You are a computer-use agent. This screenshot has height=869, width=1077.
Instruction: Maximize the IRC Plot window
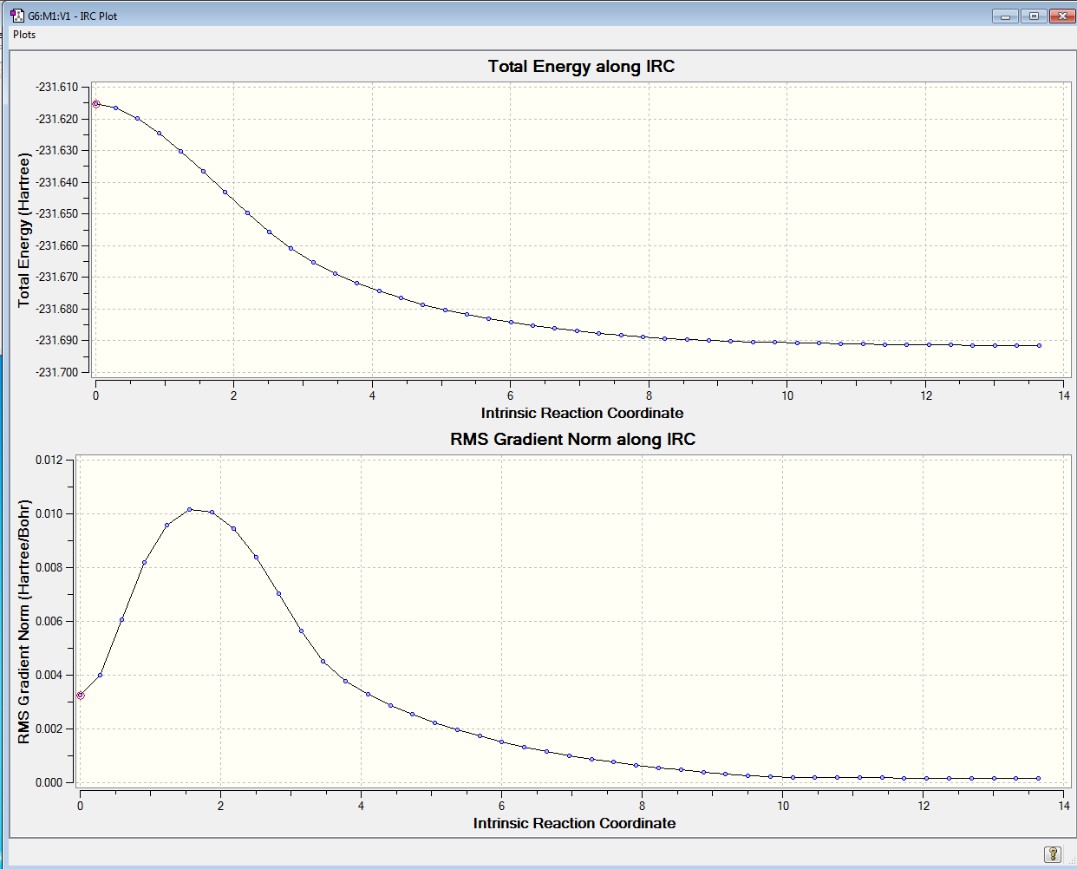pyautogui.click(x=1034, y=16)
